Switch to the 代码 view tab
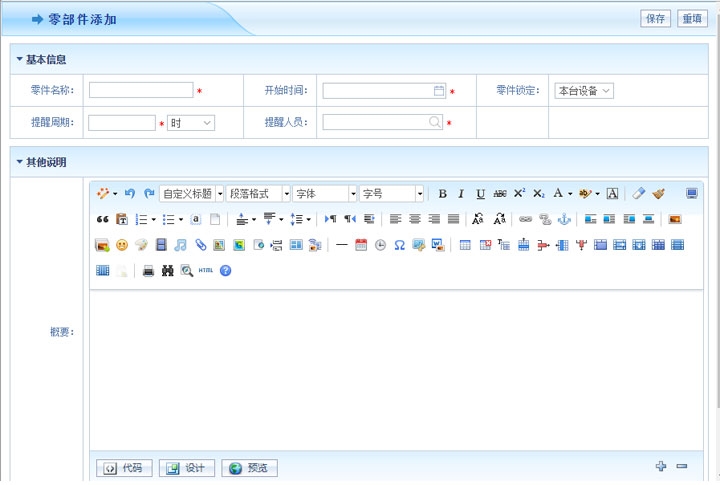The image size is (720, 485). [125, 468]
